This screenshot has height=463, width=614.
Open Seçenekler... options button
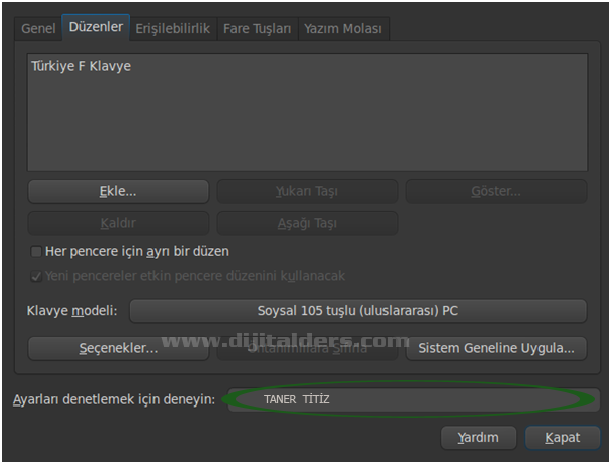118,348
